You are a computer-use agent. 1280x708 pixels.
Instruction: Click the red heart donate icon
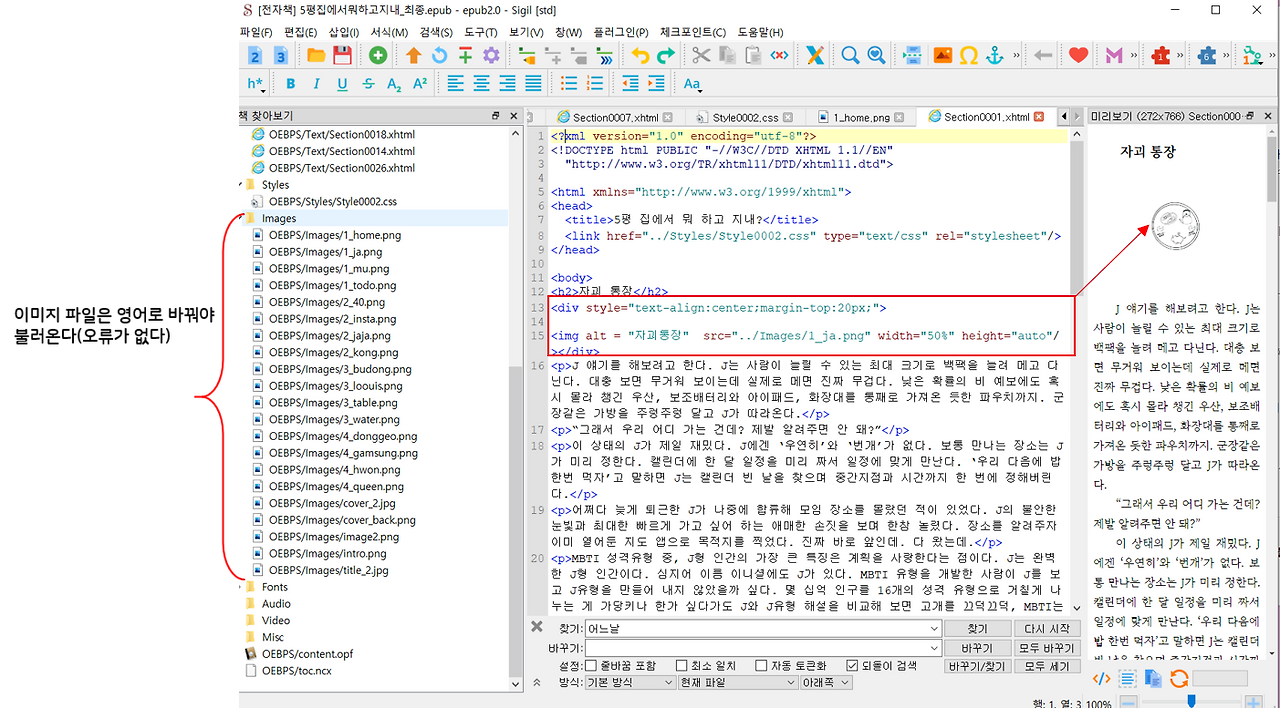click(1077, 56)
